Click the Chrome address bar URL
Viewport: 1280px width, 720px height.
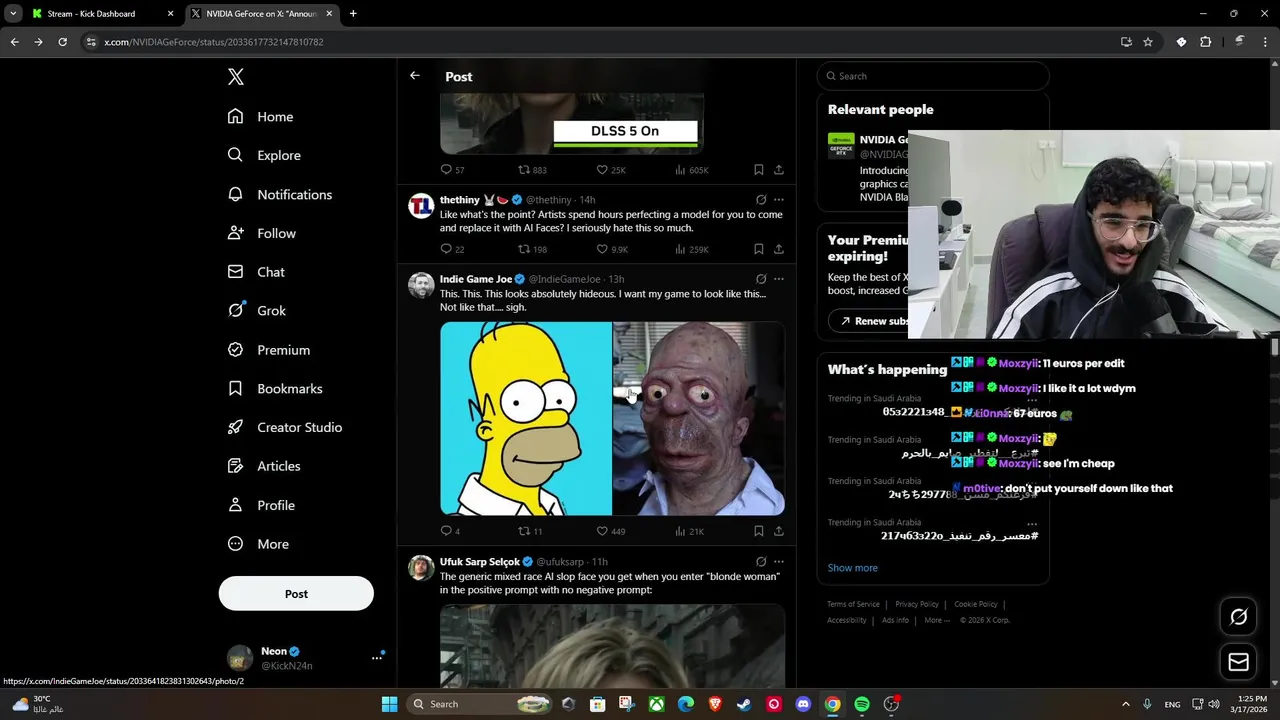click(214, 42)
